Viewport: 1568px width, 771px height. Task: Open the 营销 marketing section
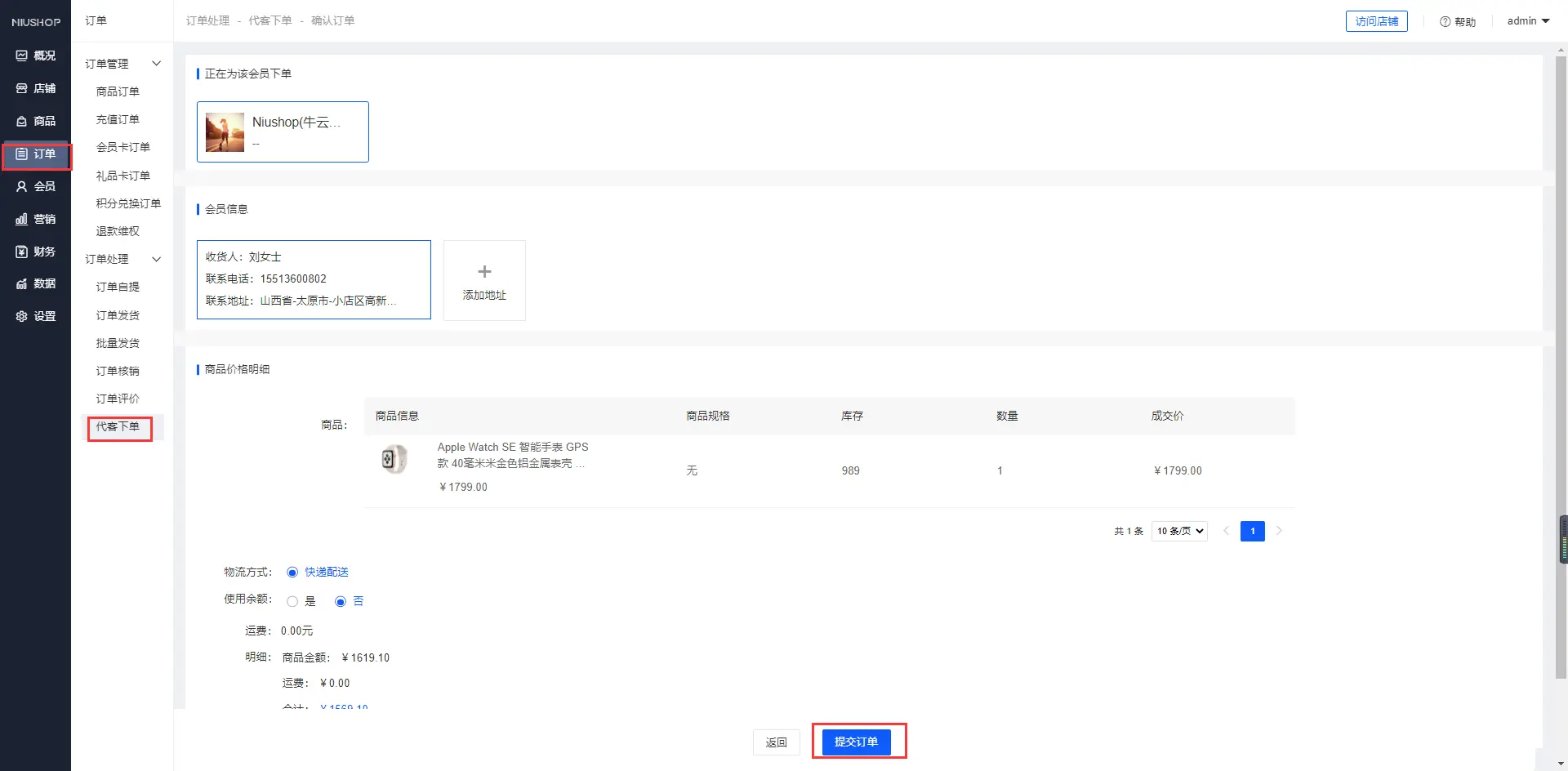(x=35, y=219)
